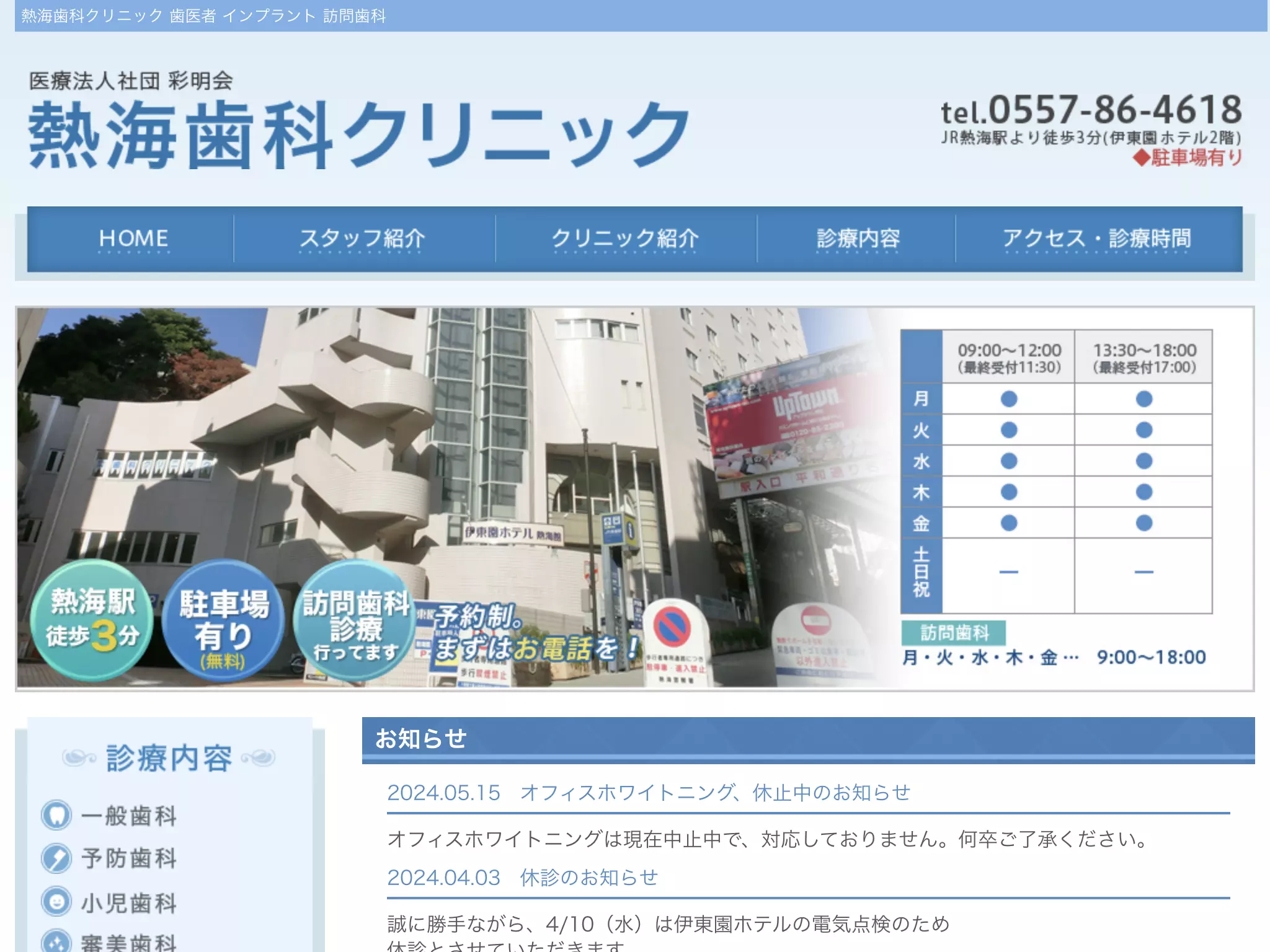The image size is (1270, 952).
Task: Click the 09:00〜12:00 schedule column header
Action: click(1009, 358)
